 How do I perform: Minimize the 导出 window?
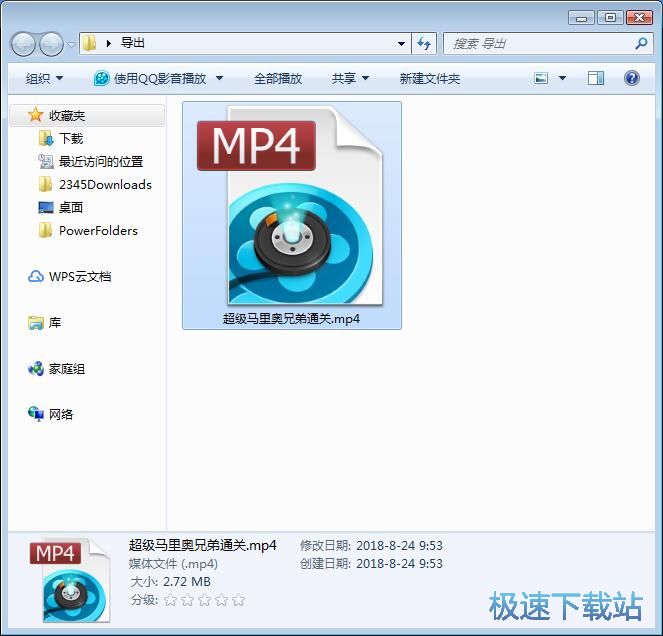click(x=582, y=18)
